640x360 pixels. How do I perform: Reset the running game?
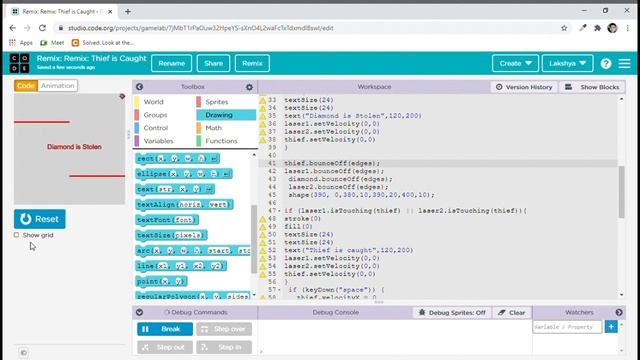tap(40, 219)
